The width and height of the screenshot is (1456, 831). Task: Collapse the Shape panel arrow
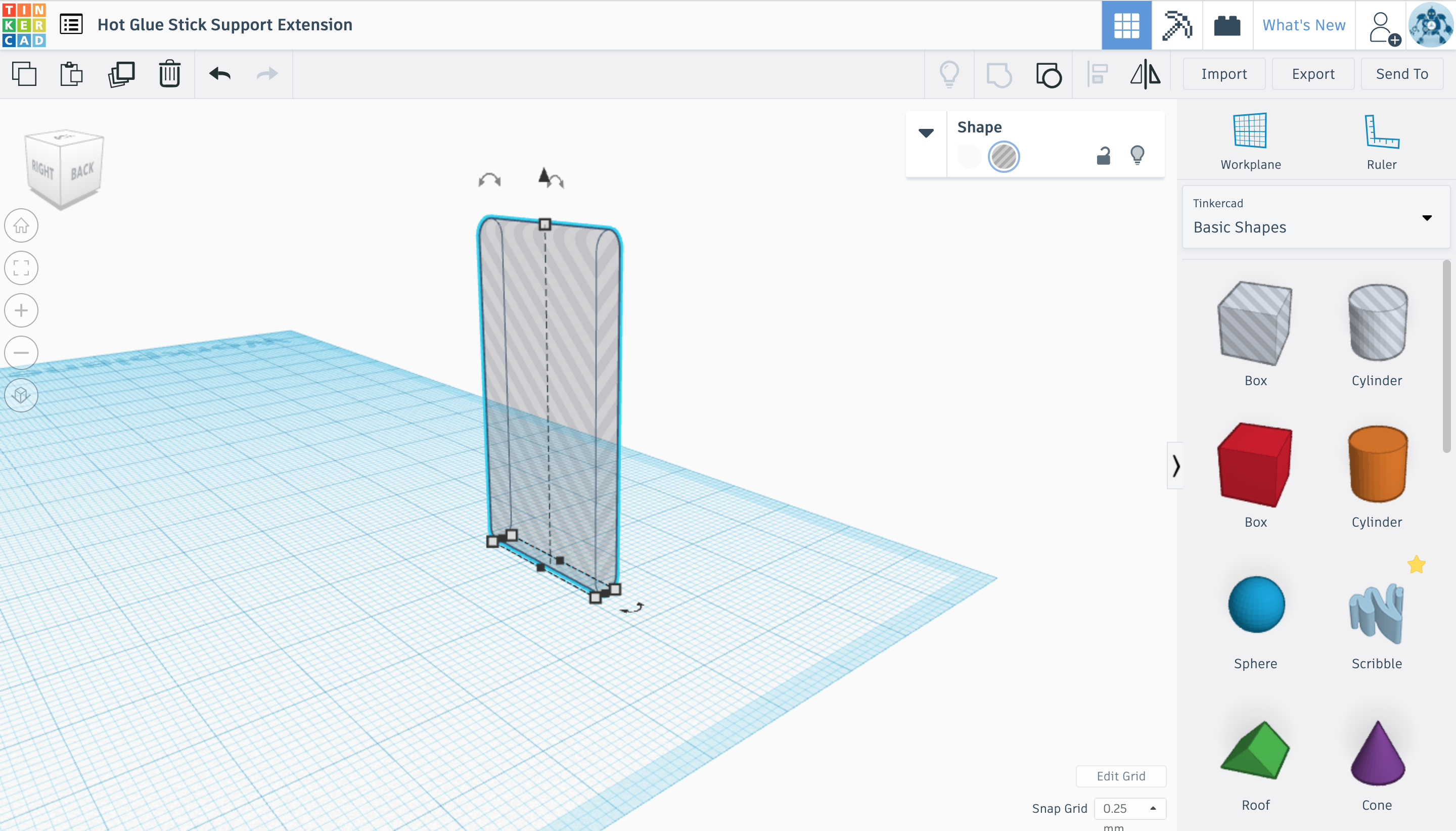pos(926,133)
